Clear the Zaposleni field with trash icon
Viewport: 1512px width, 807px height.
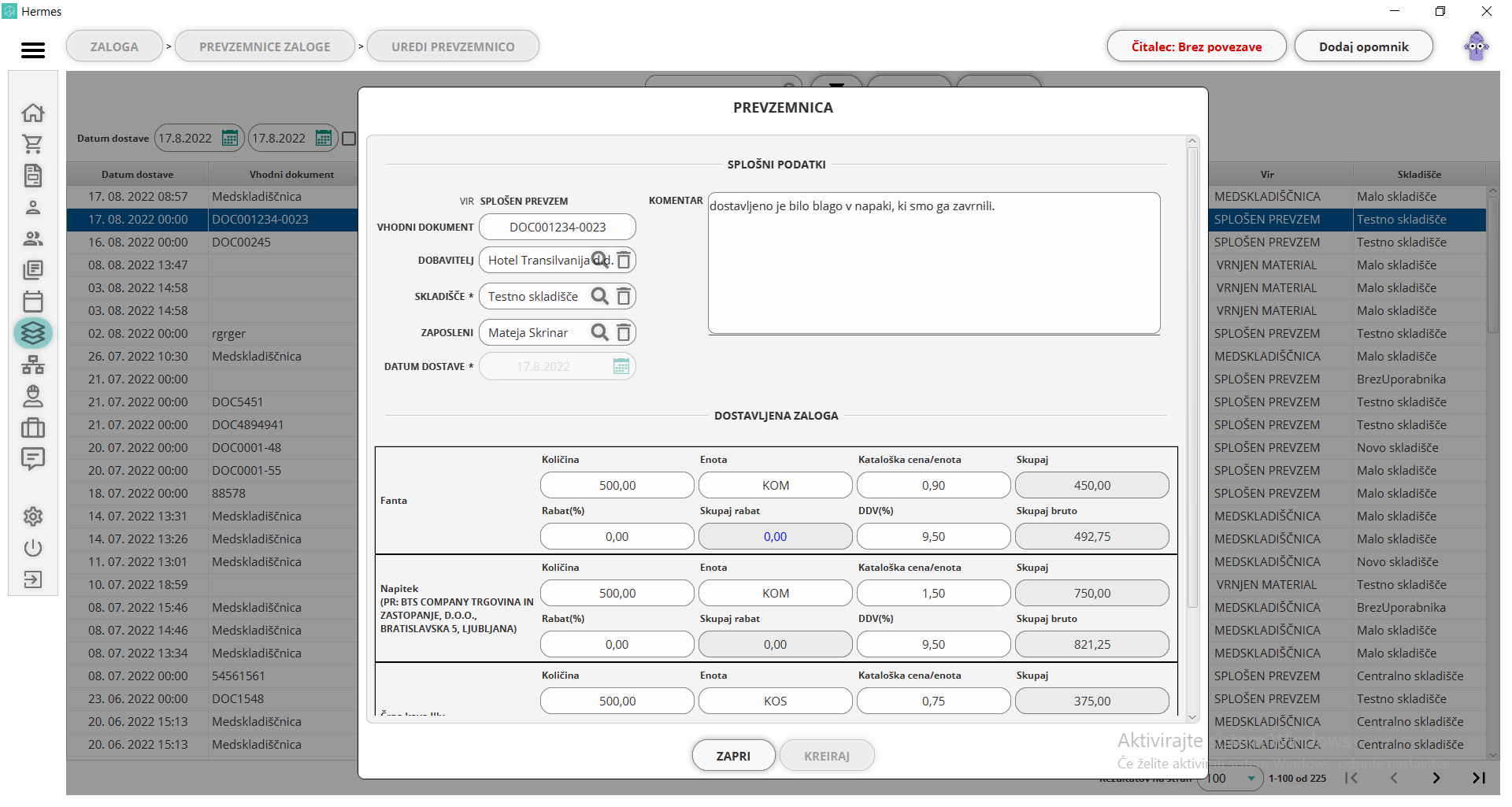point(624,332)
